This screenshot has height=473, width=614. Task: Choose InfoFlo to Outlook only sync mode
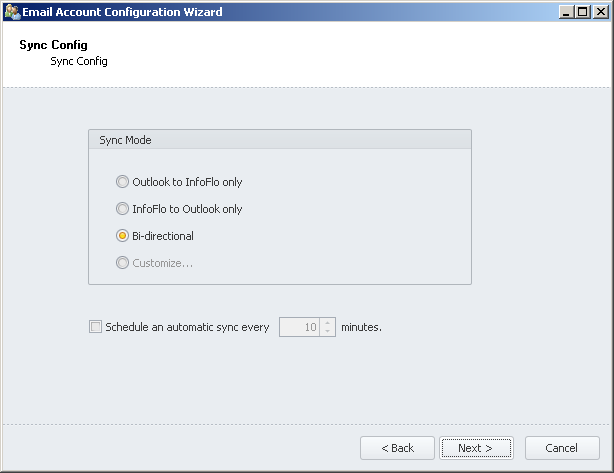click(123, 209)
